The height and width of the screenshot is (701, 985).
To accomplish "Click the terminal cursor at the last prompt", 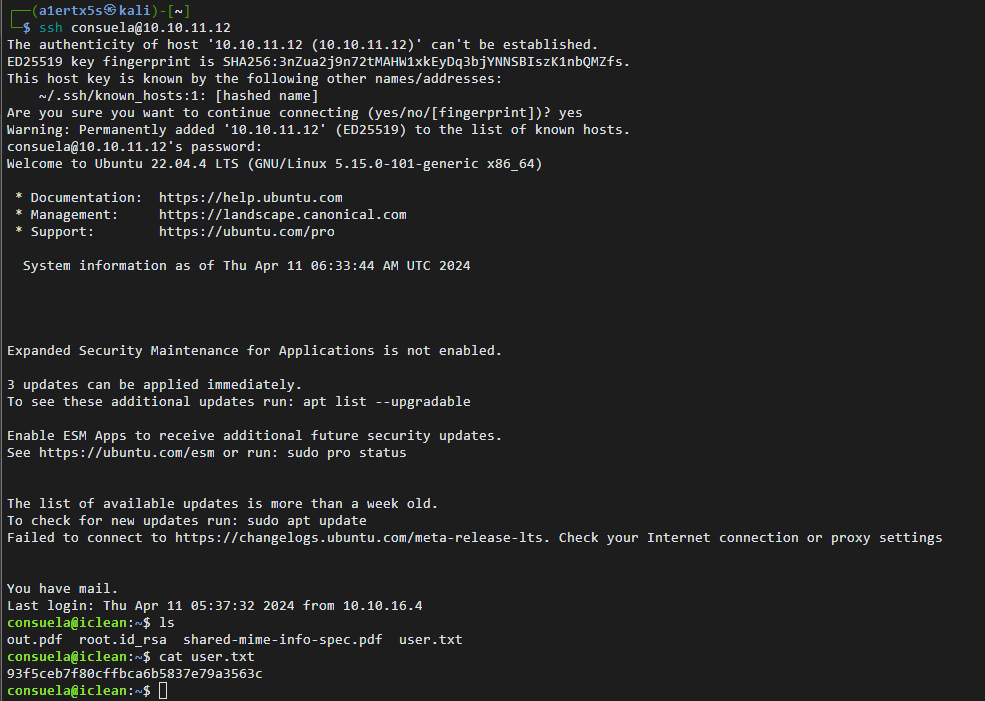I will coord(163,690).
